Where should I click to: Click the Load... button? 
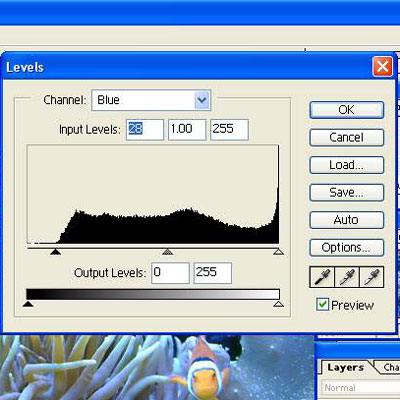point(347,165)
